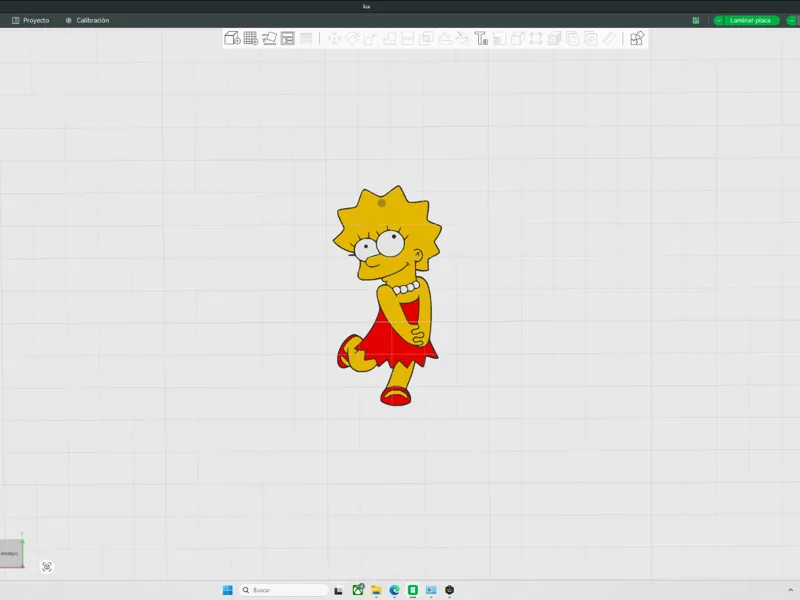
Task: Click the Buscar search box in taskbar
Action: coord(284,590)
